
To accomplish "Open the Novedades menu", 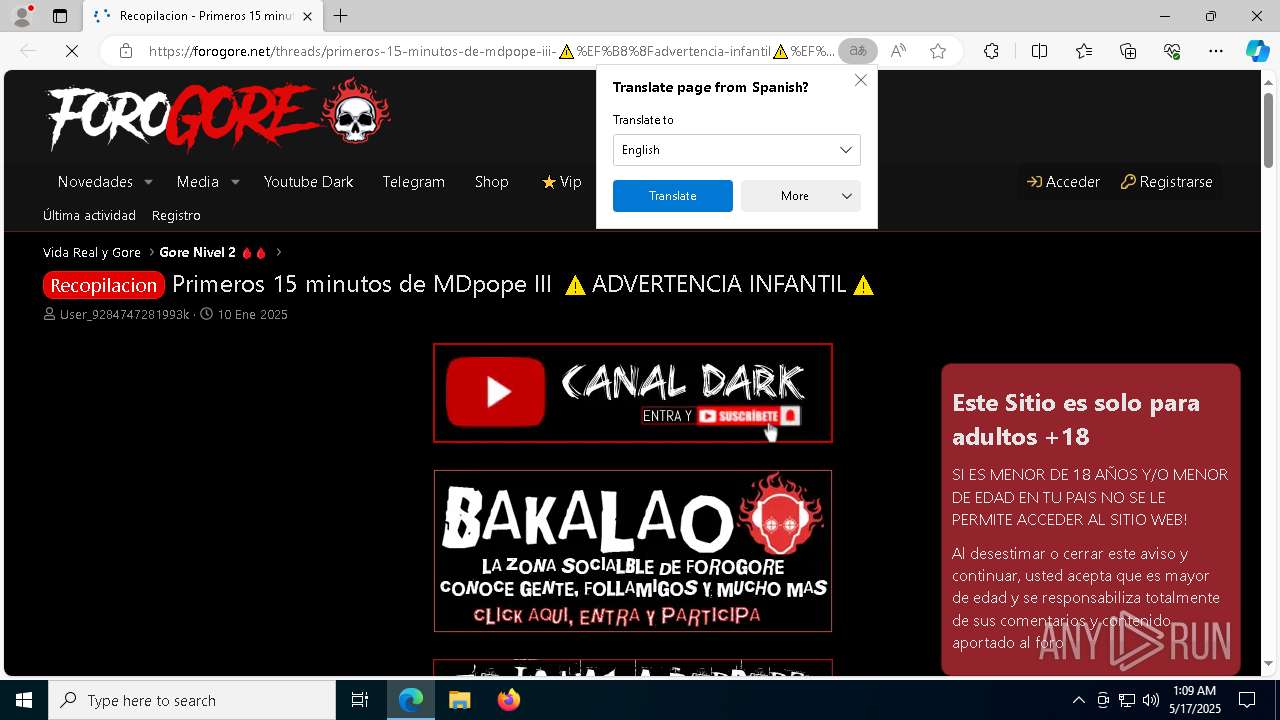I will (95, 182).
